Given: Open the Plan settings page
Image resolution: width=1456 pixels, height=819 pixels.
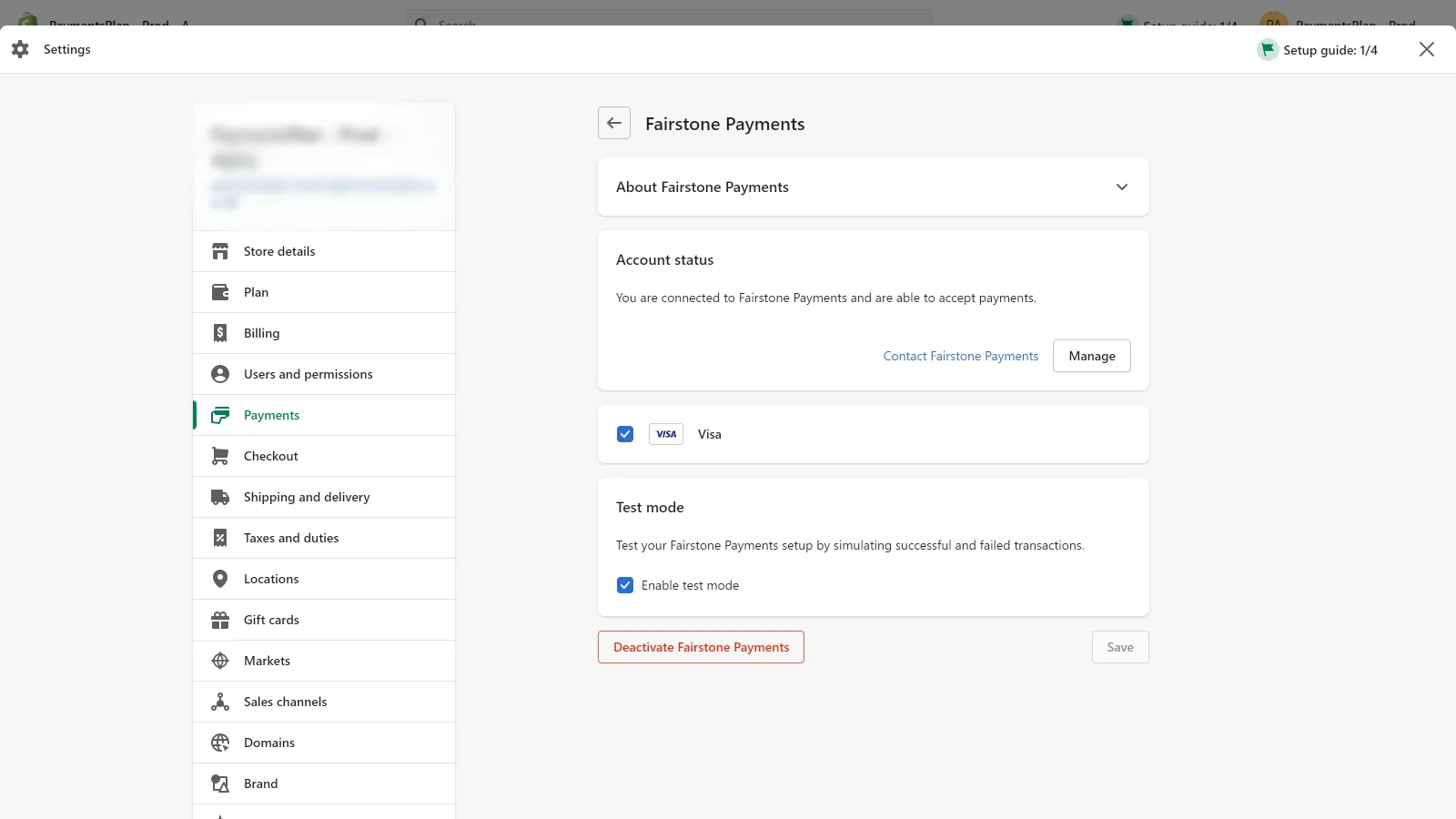Looking at the screenshot, I should pyautogui.click(x=324, y=292).
